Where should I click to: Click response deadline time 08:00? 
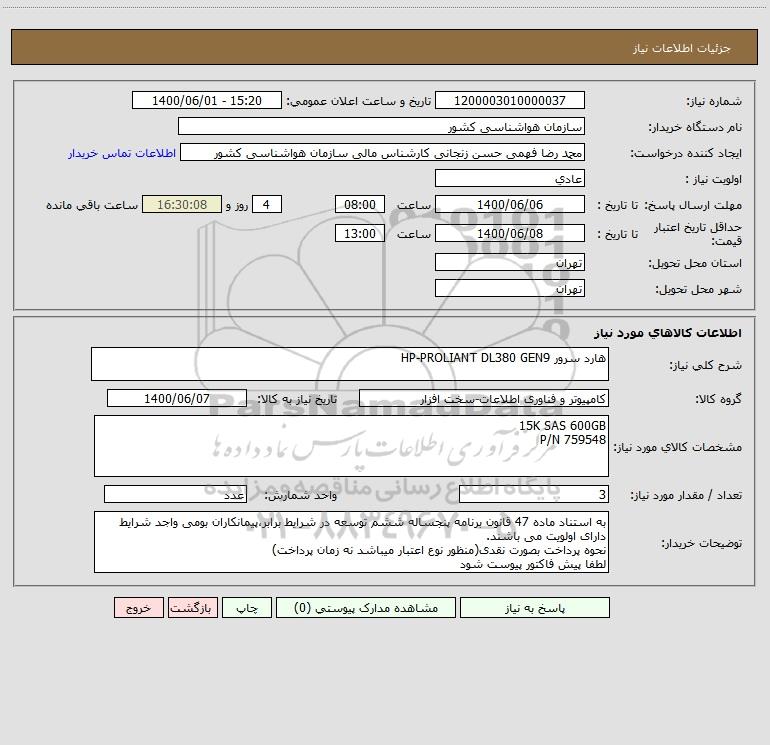pyautogui.click(x=359, y=205)
